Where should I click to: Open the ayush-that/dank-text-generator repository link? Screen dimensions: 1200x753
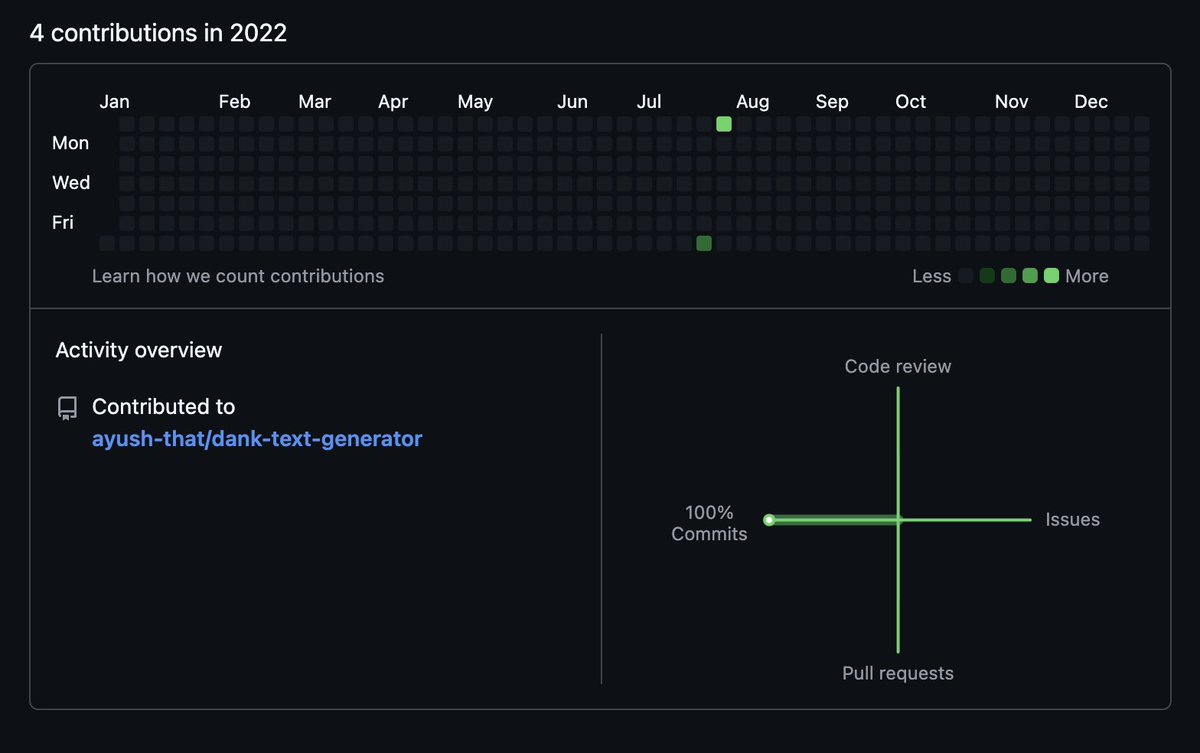click(x=257, y=439)
